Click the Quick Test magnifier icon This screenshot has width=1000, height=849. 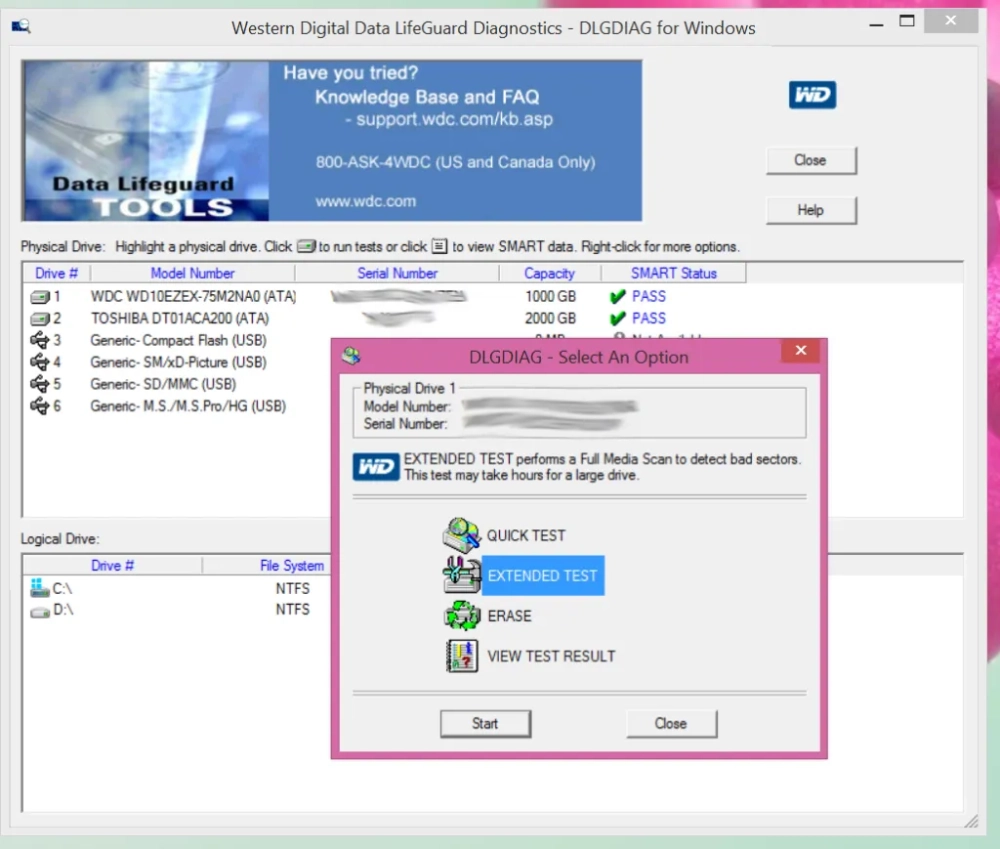[461, 535]
